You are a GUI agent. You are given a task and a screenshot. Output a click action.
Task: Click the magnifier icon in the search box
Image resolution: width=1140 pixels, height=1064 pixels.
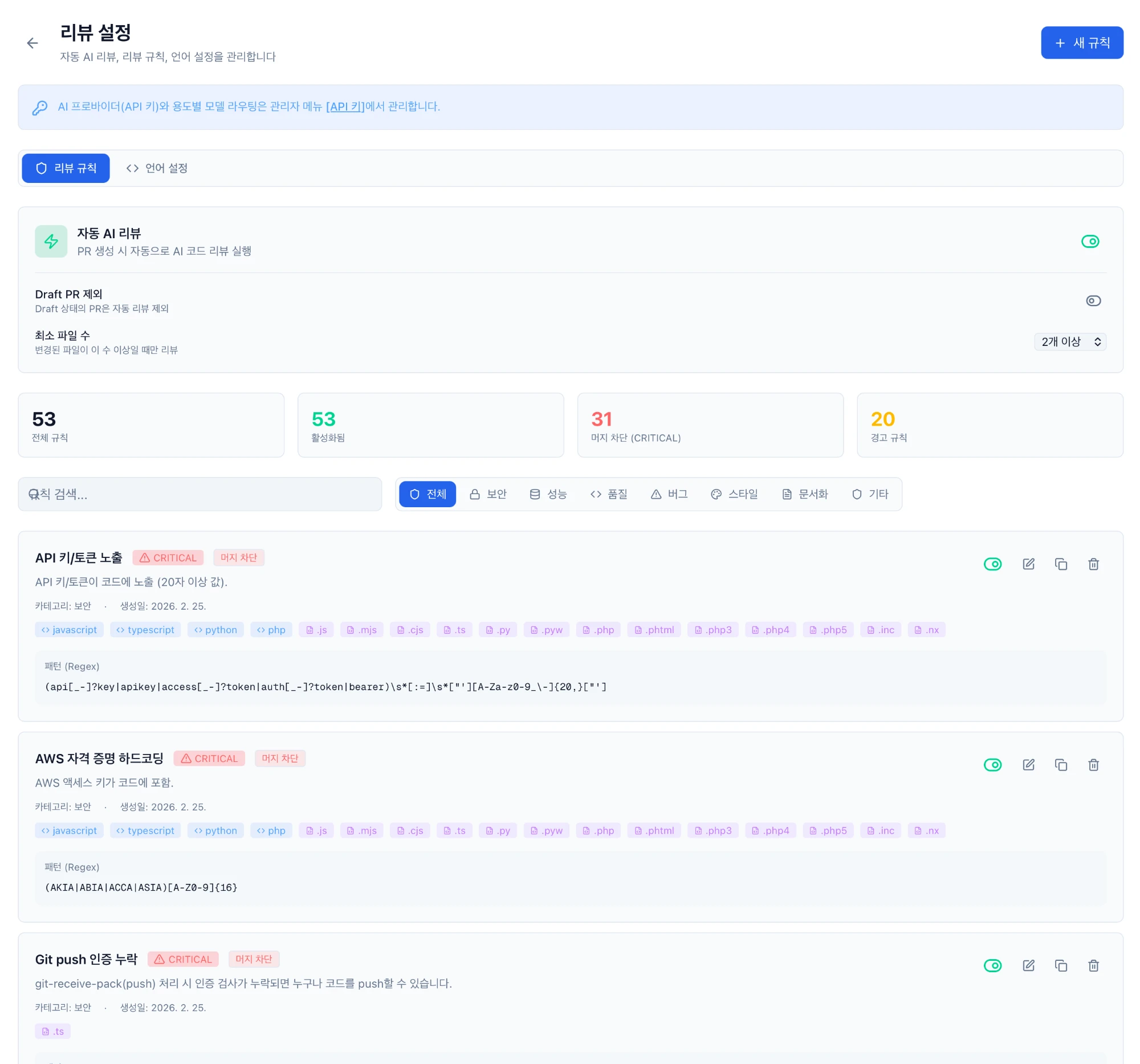coord(34,494)
